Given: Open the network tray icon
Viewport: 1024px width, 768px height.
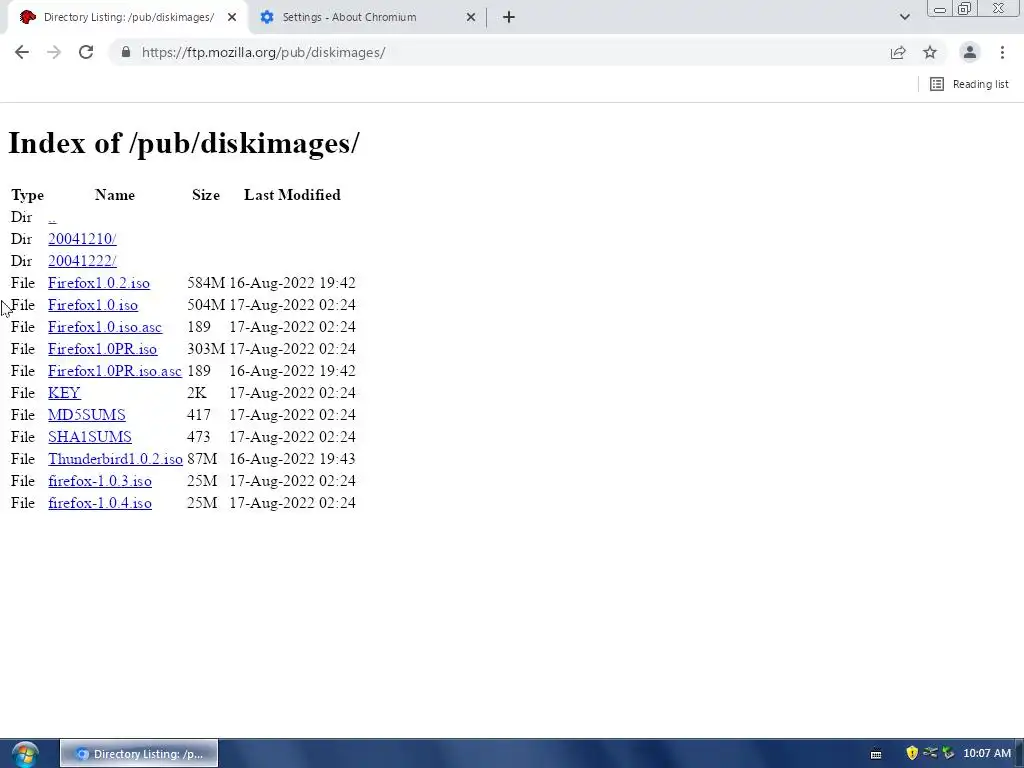Looking at the screenshot, I should coord(930,753).
